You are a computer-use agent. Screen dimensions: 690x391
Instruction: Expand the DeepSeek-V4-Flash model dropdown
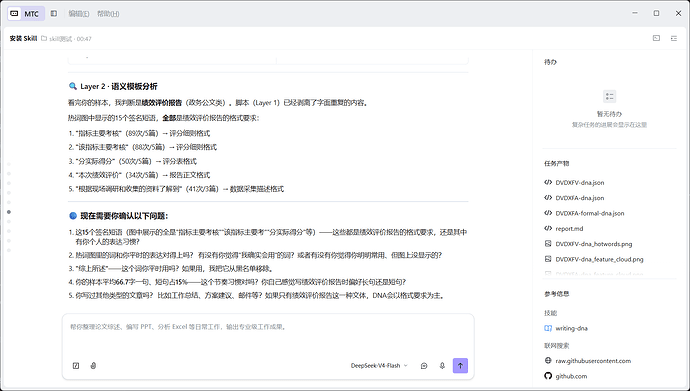pos(379,365)
